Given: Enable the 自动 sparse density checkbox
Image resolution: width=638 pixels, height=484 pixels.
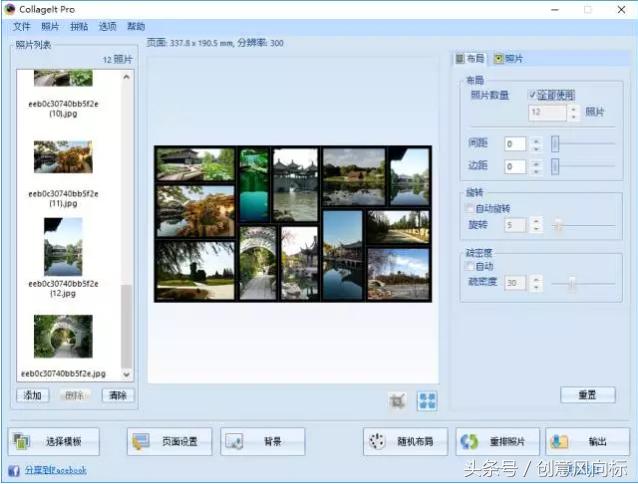Looking at the screenshot, I should point(470,267).
